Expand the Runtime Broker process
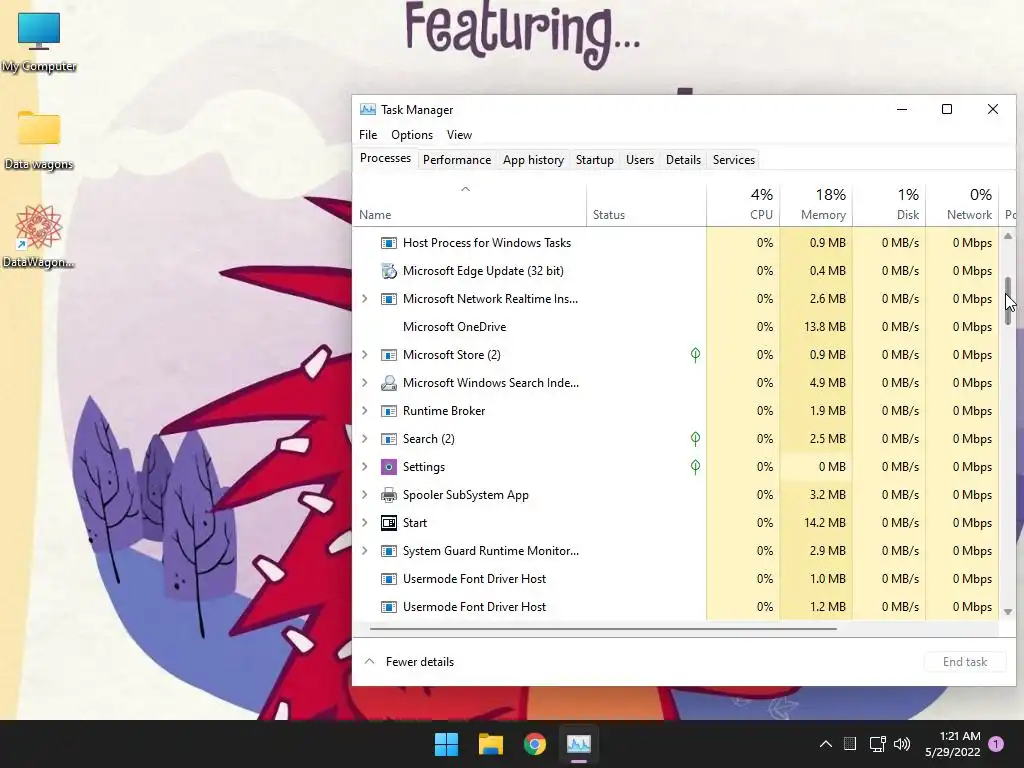 pyautogui.click(x=365, y=411)
